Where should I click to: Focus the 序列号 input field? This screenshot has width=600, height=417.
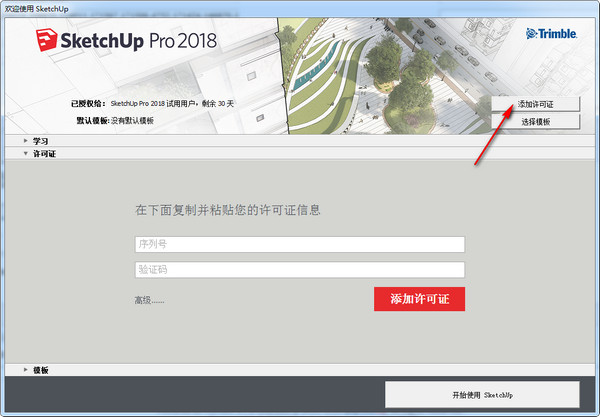tap(300, 244)
